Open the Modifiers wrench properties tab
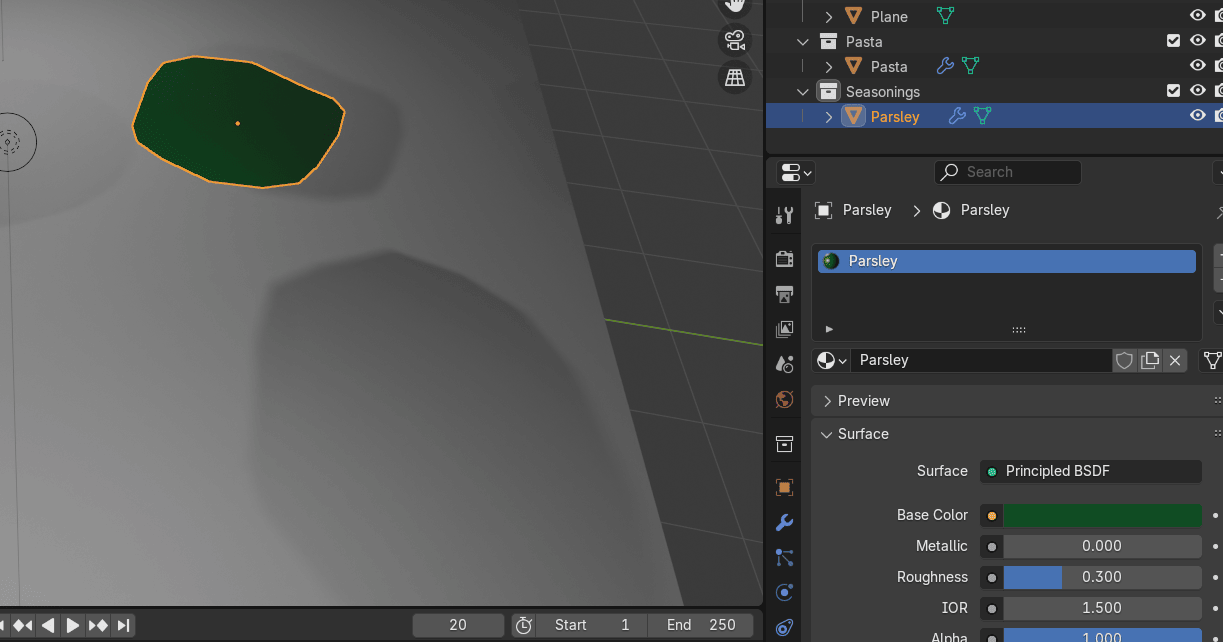This screenshot has width=1223, height=642. pos(785,522)
